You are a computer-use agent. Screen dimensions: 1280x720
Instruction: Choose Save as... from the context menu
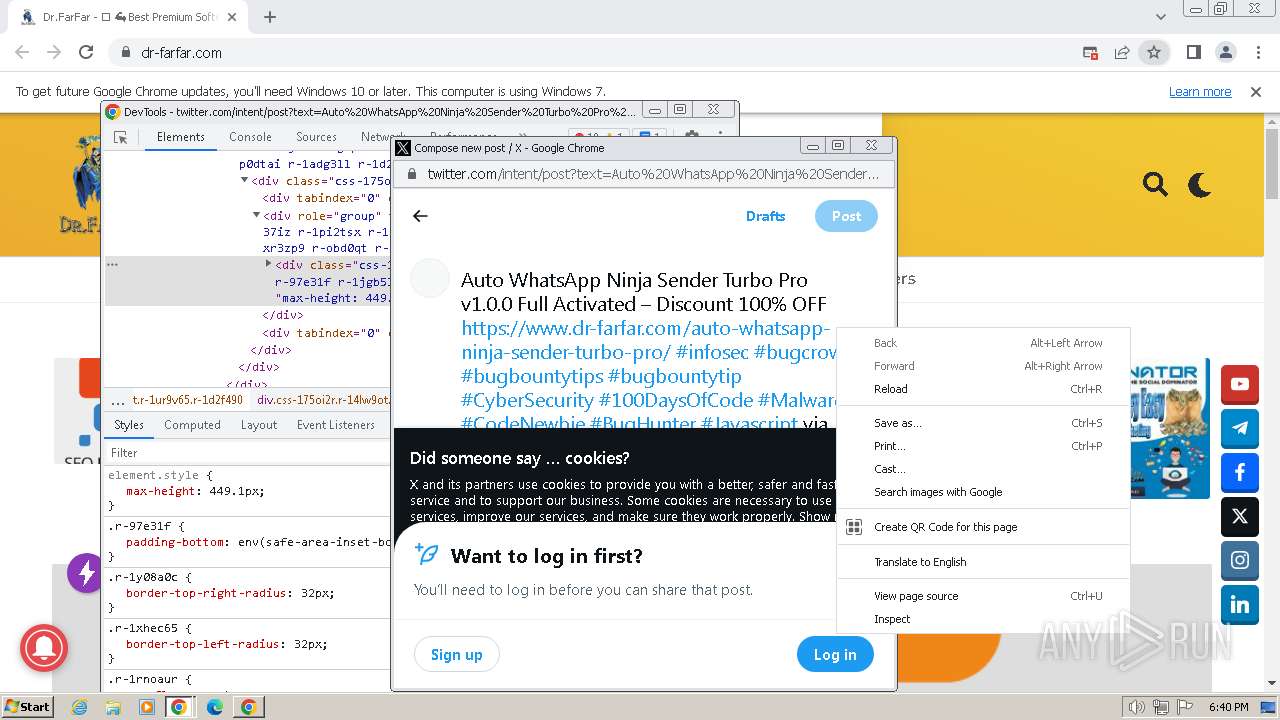point(983,423)
